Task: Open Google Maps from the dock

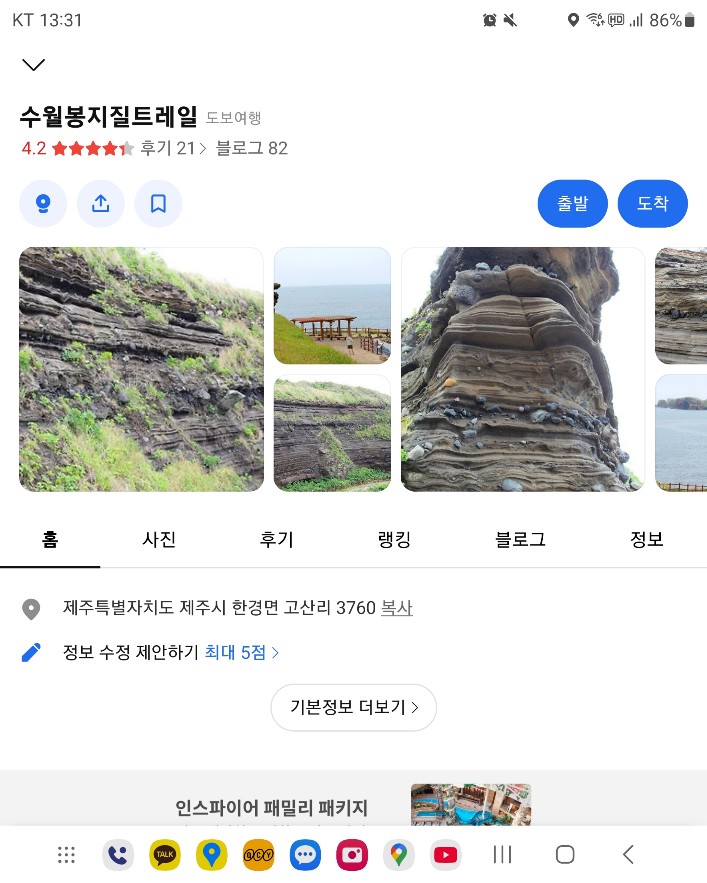Action: 399,855
